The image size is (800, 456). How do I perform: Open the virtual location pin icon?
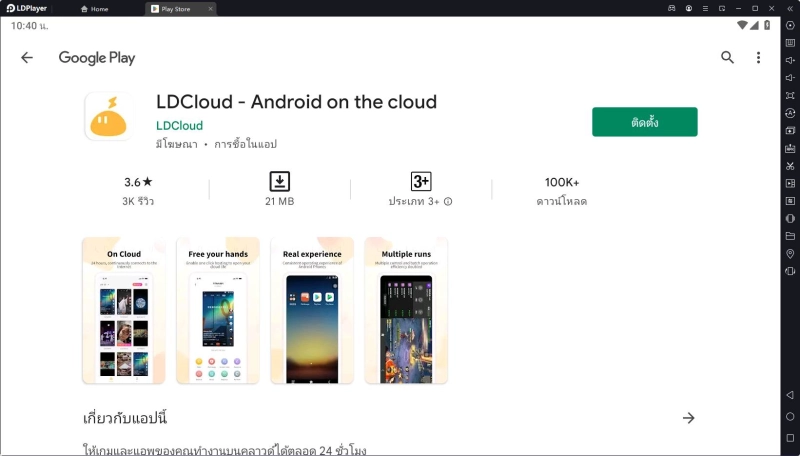coord(790,254)
